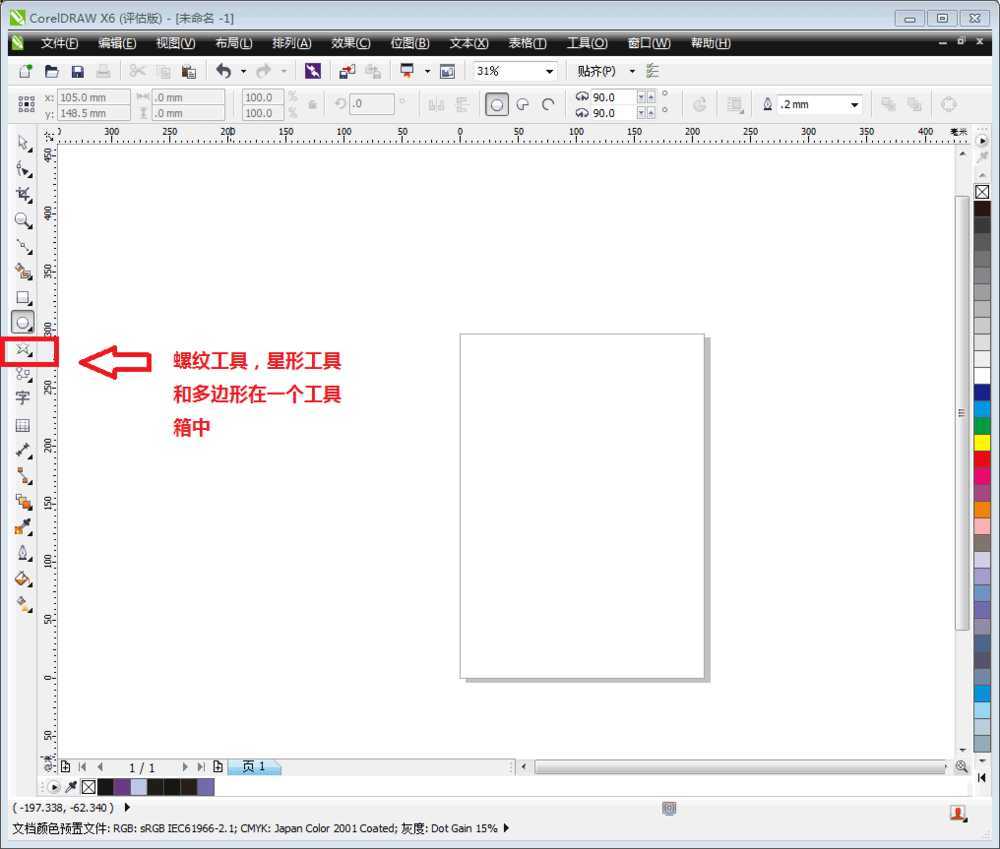Screen dimensions: 1000x849
Task: Select the Rectangle tool
Action: coord(23,297)
